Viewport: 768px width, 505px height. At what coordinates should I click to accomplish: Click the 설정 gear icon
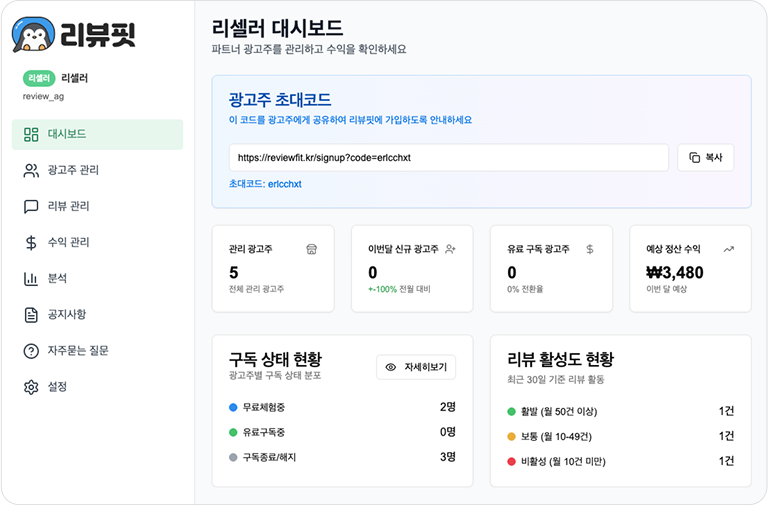(x=31, y=387)
